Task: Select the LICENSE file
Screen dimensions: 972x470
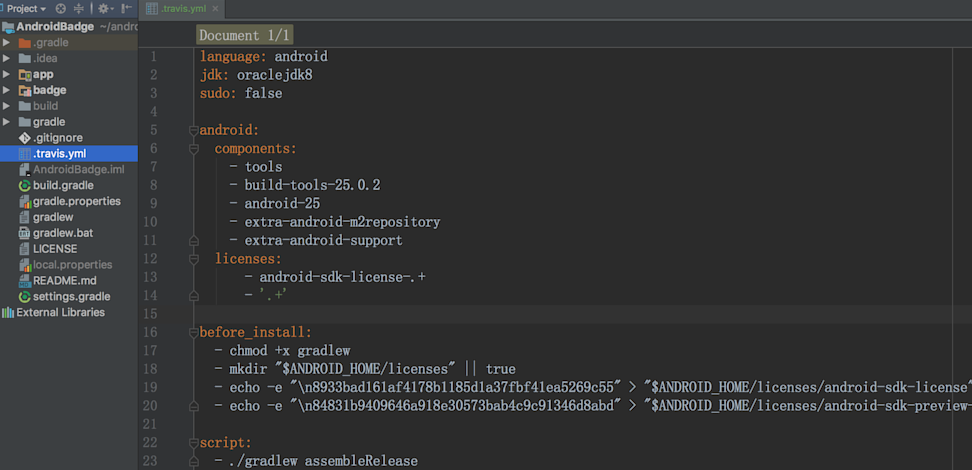Action: 55,249
